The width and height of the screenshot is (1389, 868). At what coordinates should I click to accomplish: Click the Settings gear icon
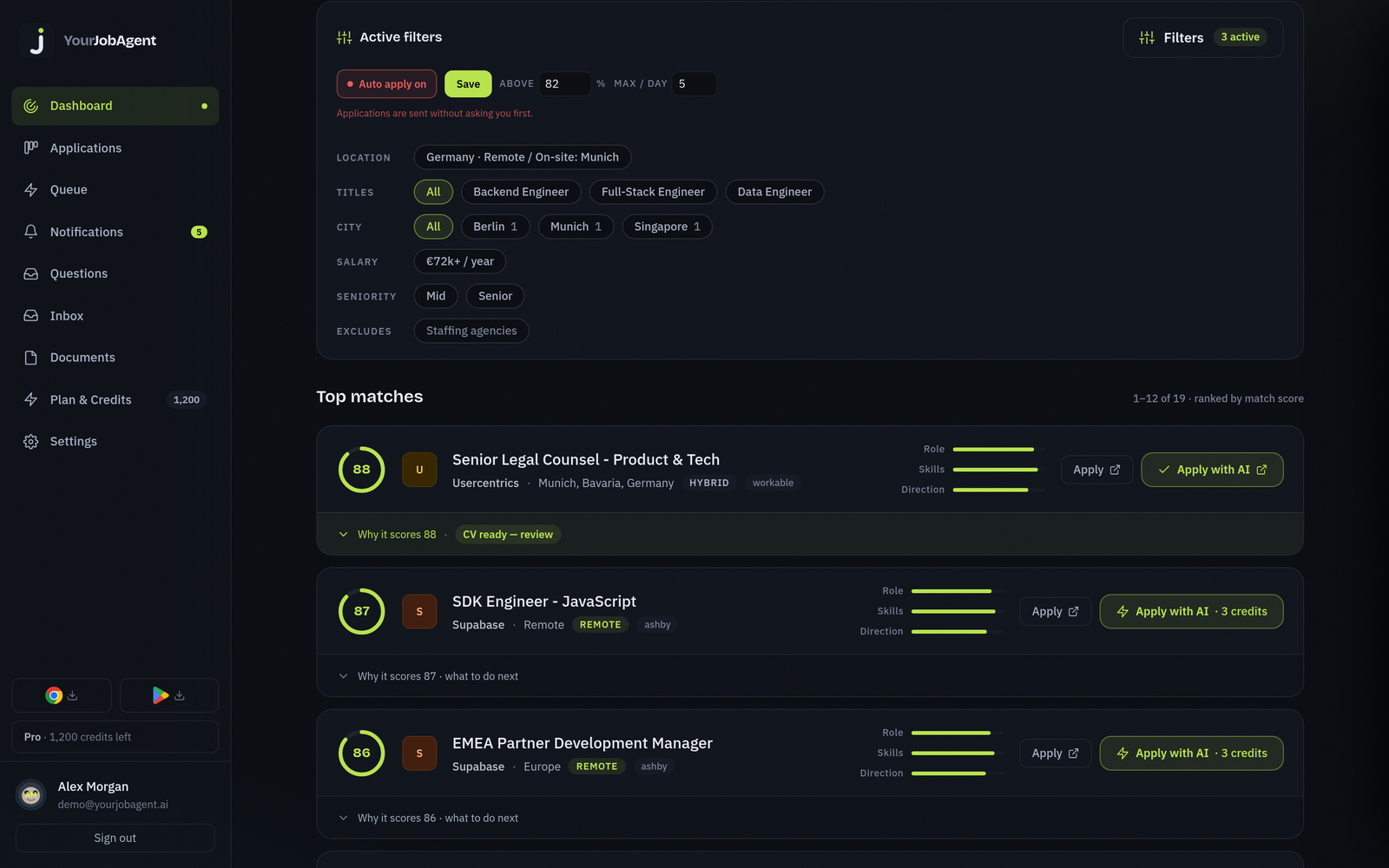pos(31,442)
